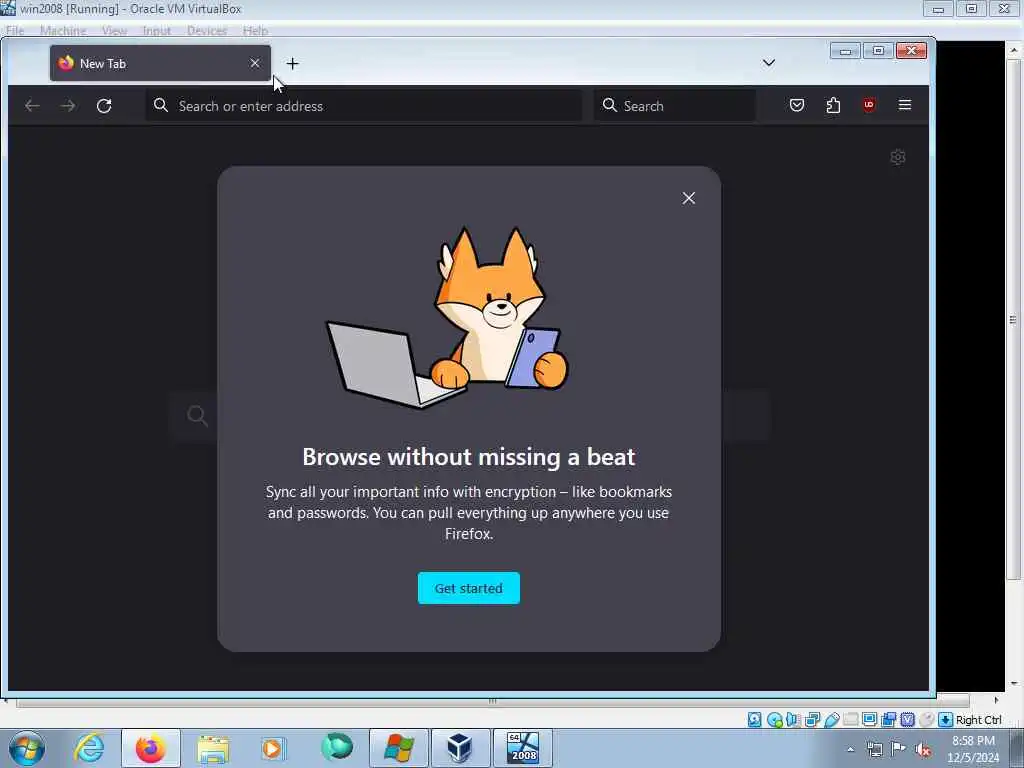
Task: Click the Get started button
Action: [x=469, y=588]
